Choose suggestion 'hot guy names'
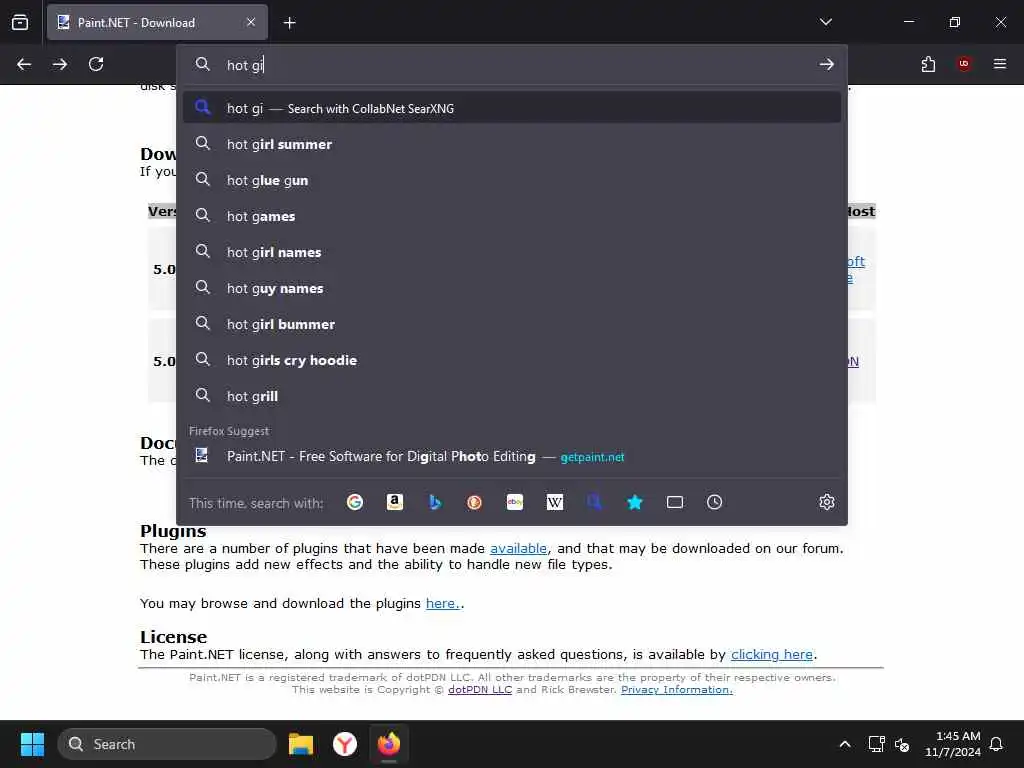 click(x=512, y=287)
